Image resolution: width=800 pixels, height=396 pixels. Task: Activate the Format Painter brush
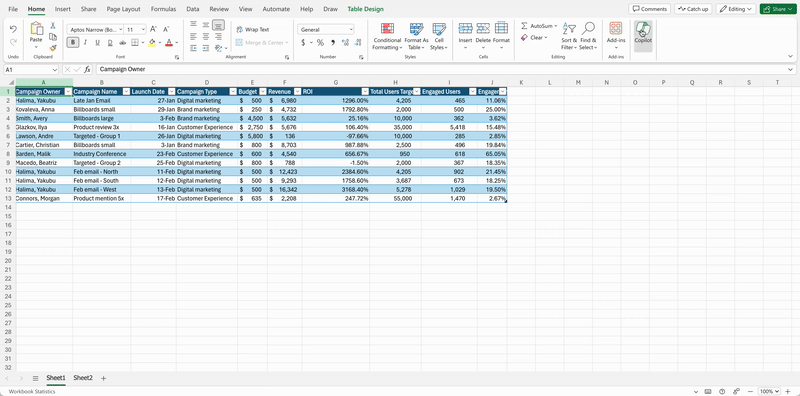coord(53,48)
